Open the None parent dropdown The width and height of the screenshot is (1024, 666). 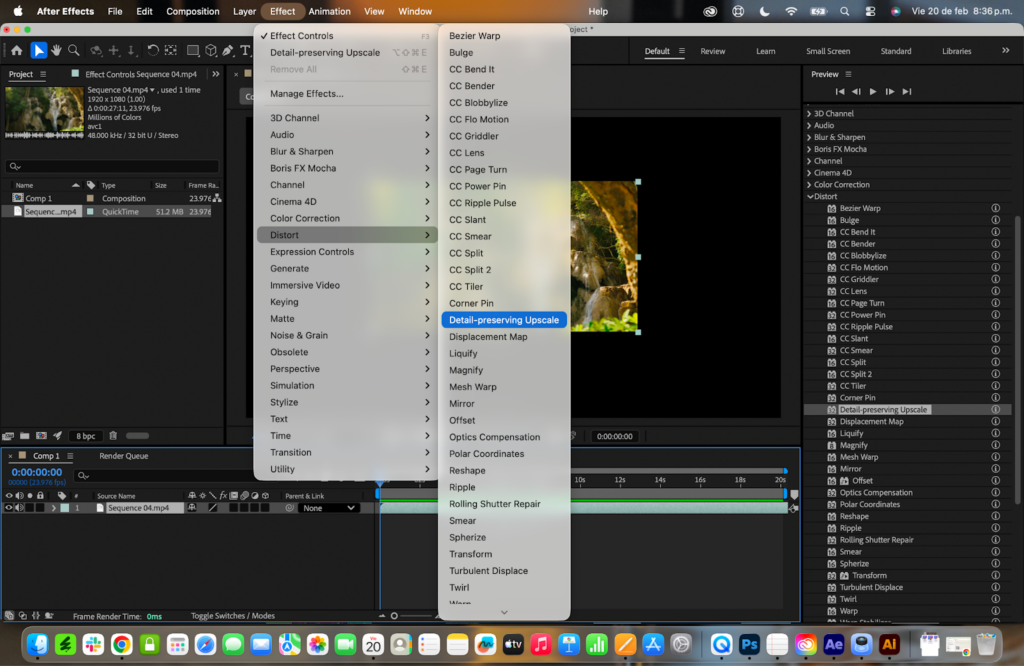tap(330, 507)
